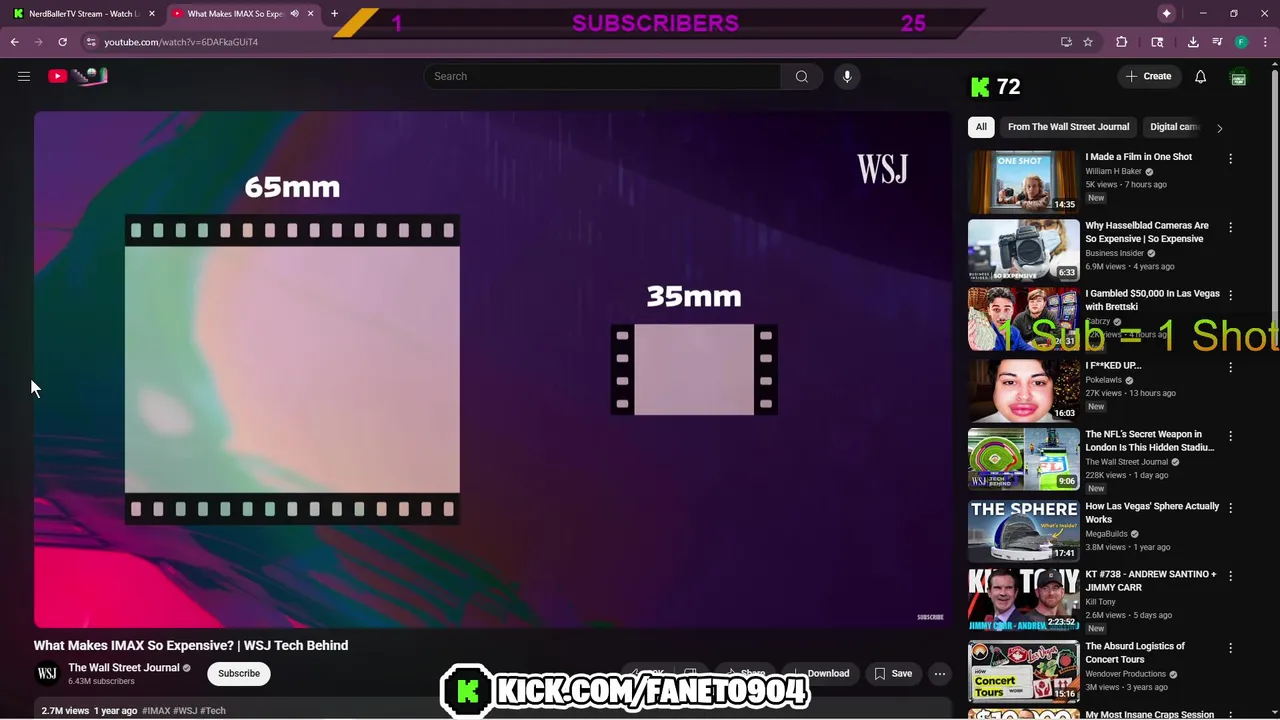Open I Made a Film in One Shot thumbnail
The height and width of the screenshot is (720, 1280).
pyautogui.click(x=1023, y=182)
